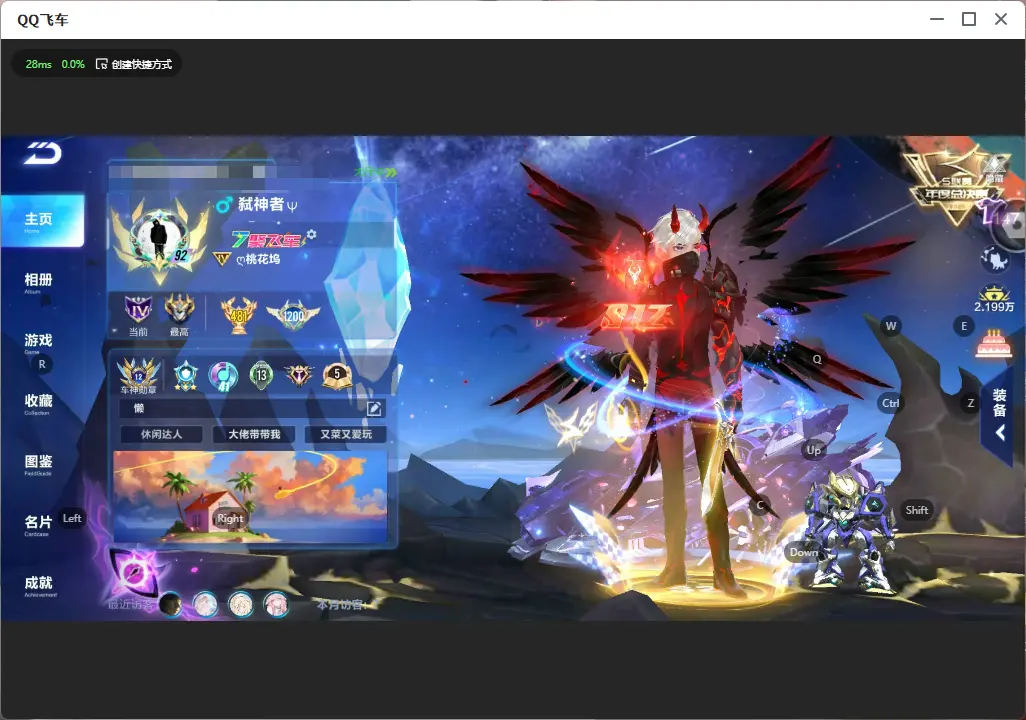This screenshot has height=720, width=1026.
Task: Click the 28ms latency indicator
Action: coord(39,64)
